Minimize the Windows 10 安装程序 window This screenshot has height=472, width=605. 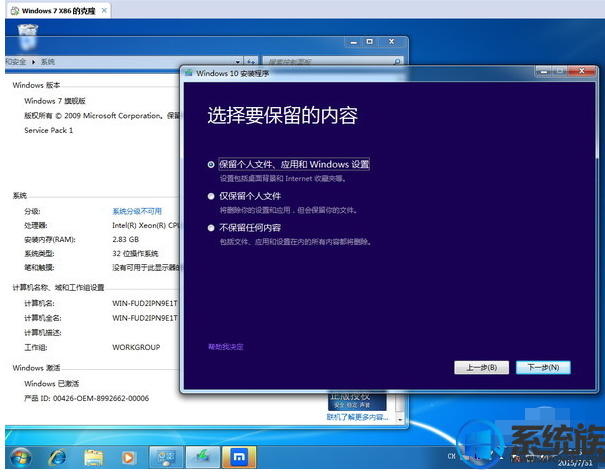pyautogui.click(x=544, y=71)
